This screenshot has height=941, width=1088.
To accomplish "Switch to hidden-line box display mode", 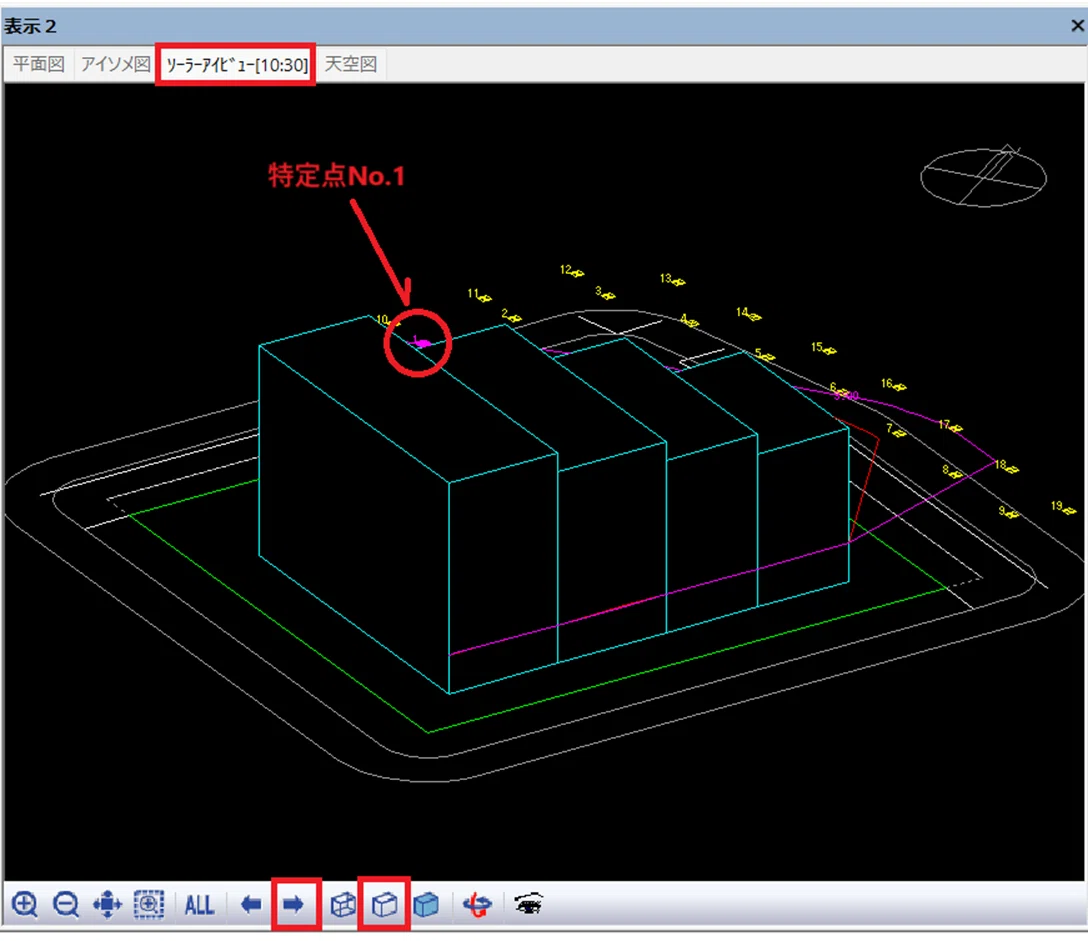I will [x=384, y=904].
